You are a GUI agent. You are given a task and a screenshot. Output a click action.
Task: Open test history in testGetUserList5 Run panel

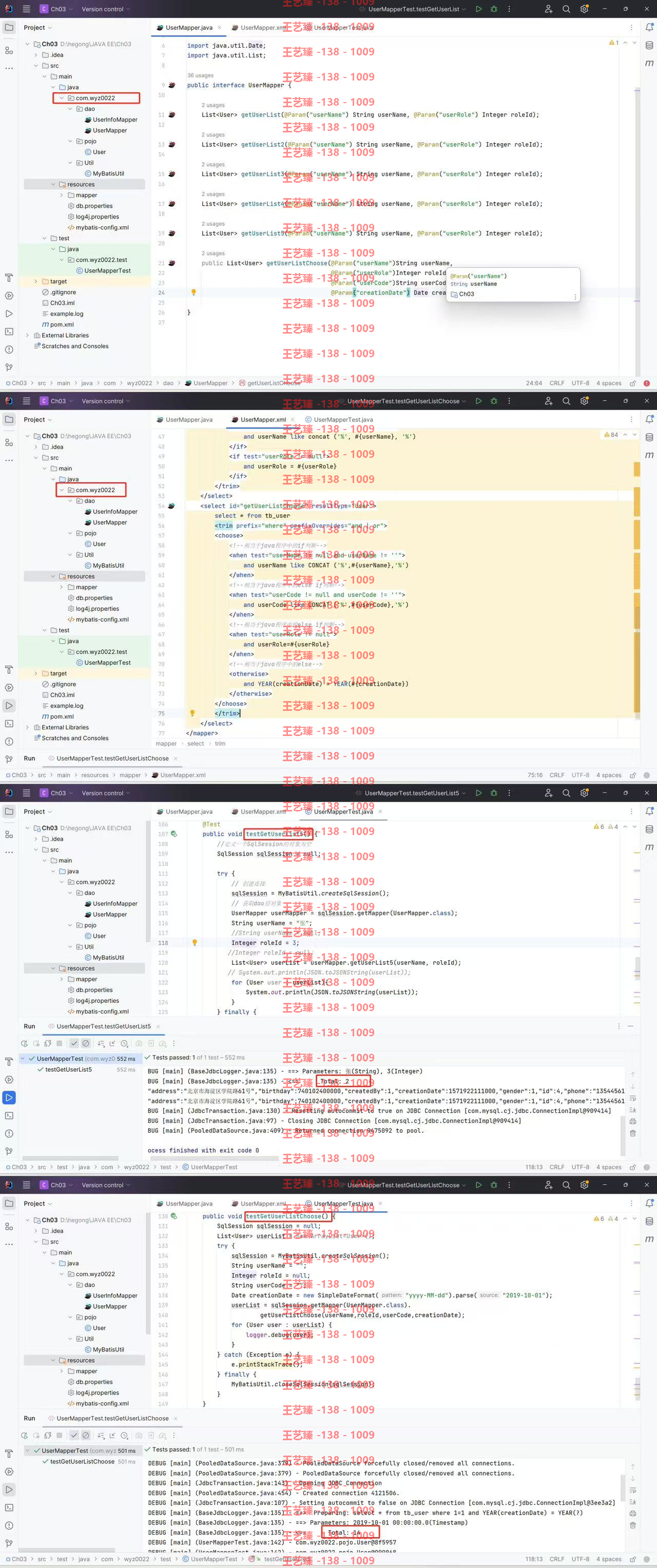click(124, 1043)
